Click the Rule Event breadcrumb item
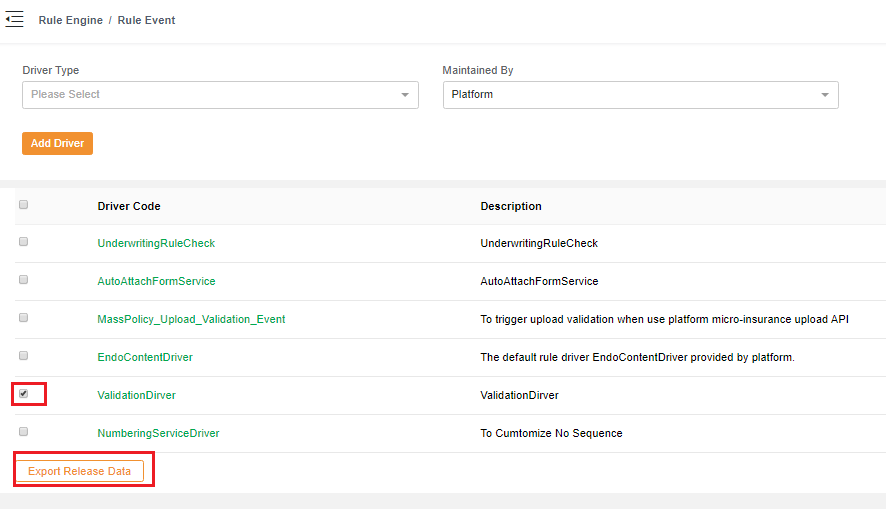The image size is (886, 509). pyautogui.click(x=146, y=20)
